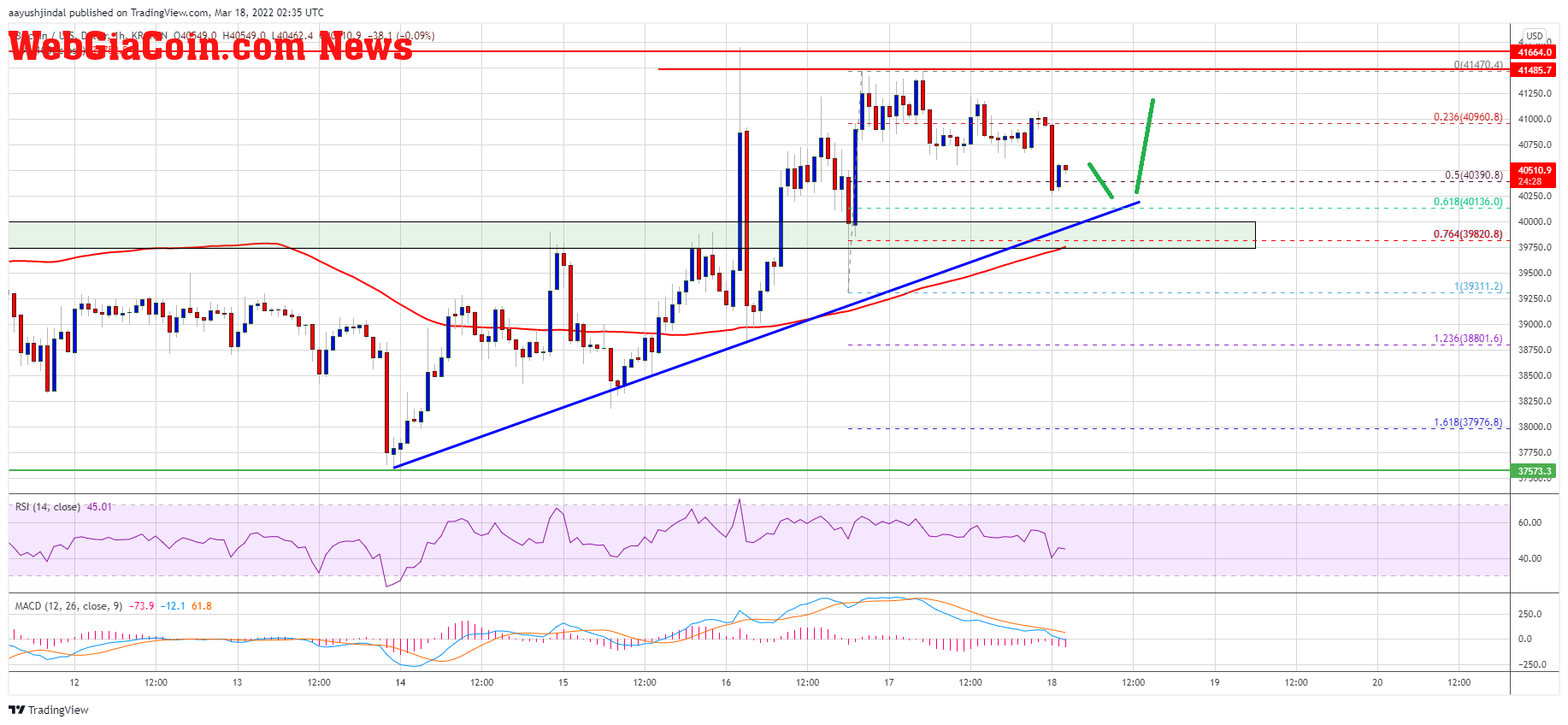Click the 0.0 level on MACD axis
The width and height of the screenshot is (1568, 725).
(1524, 639)
